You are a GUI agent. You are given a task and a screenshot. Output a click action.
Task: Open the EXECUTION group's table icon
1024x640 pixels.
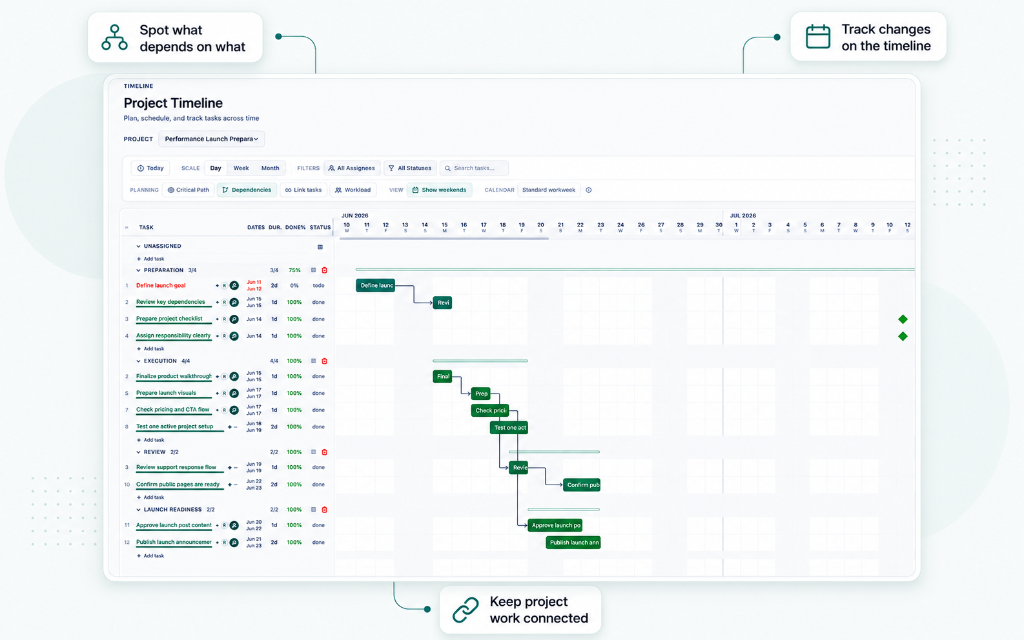click(x=313, y=361)
